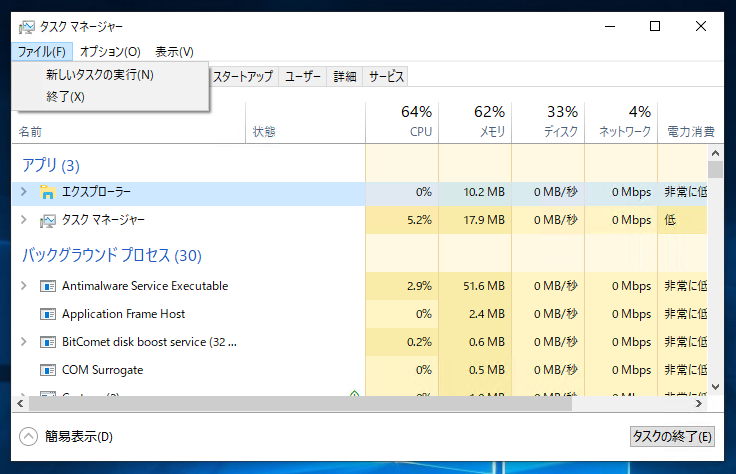Screen dimensions: 736x474
Task: Click the タスクの終了(E) button
Action: point(672,436)
